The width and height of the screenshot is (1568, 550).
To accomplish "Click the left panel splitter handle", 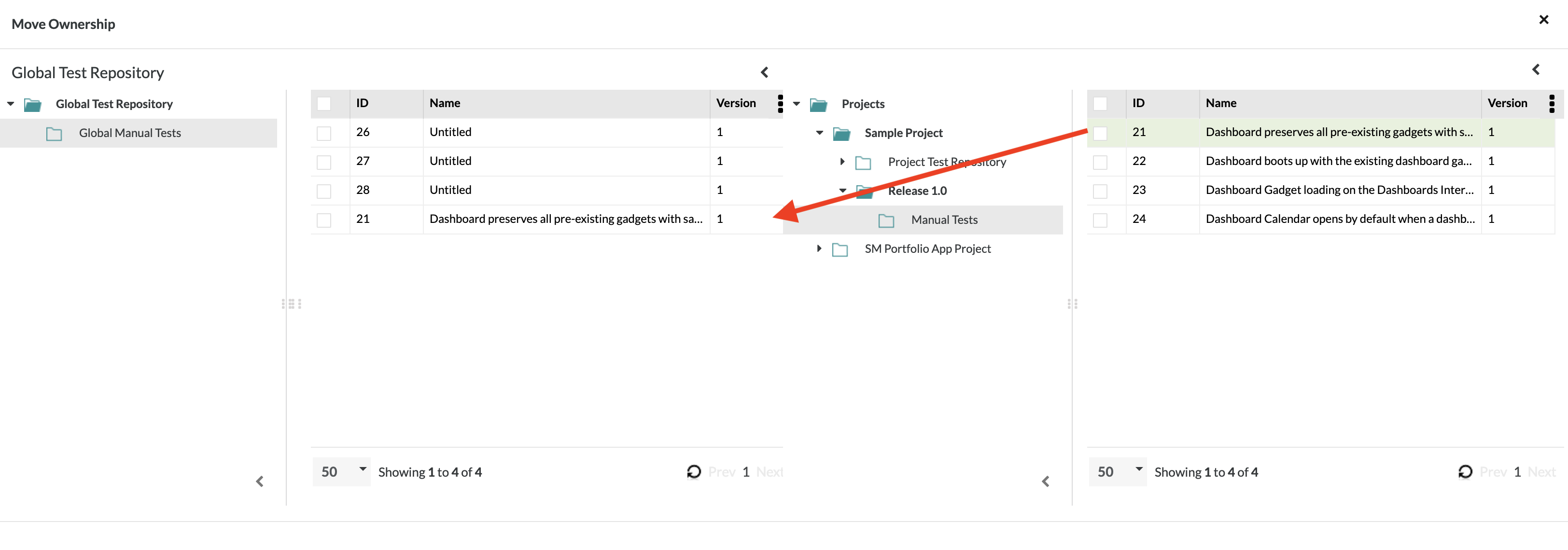I will point(292,303).
